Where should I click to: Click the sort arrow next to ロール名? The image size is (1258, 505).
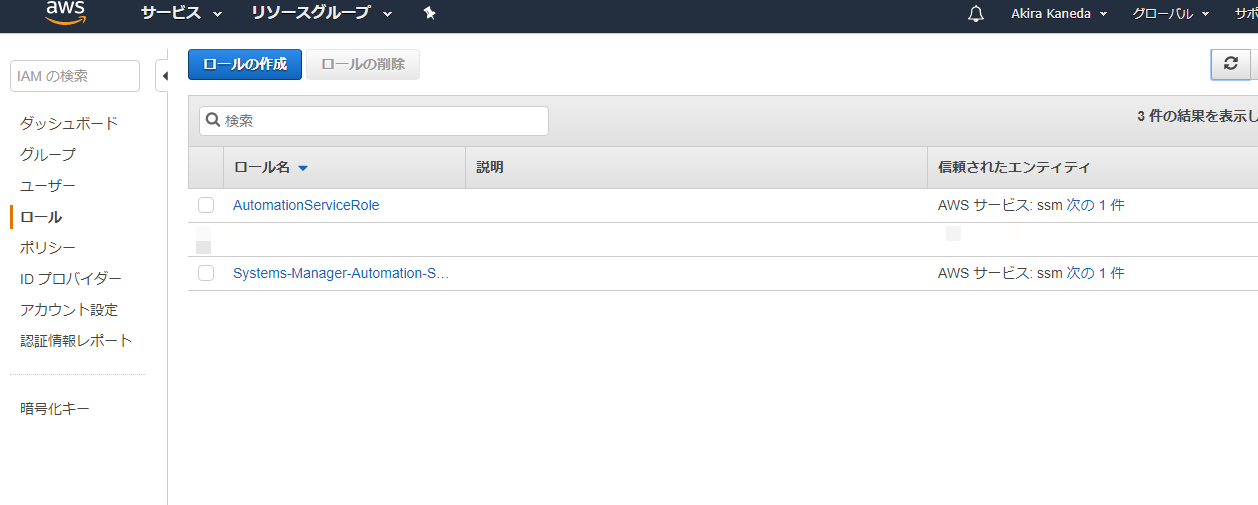(303, 168)
